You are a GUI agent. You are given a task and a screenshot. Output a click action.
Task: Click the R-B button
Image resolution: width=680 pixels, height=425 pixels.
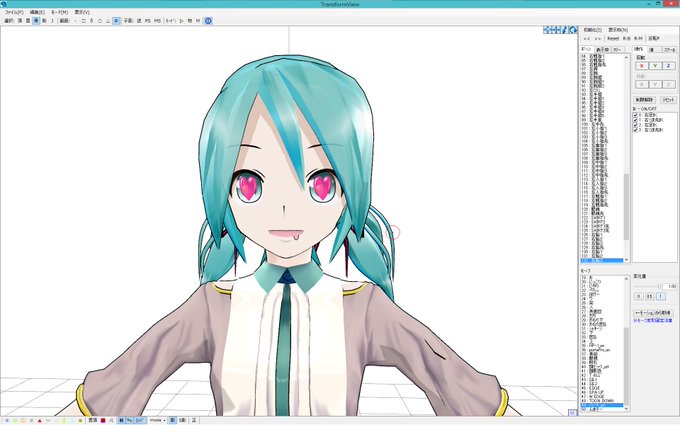point(627,39)
